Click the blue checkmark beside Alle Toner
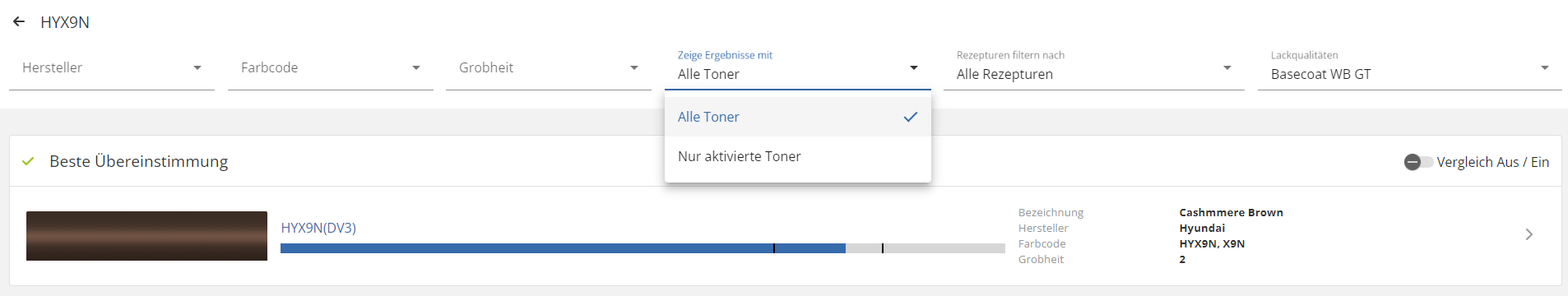Viewport: 1568px width, 296px height. coord(911,117)
